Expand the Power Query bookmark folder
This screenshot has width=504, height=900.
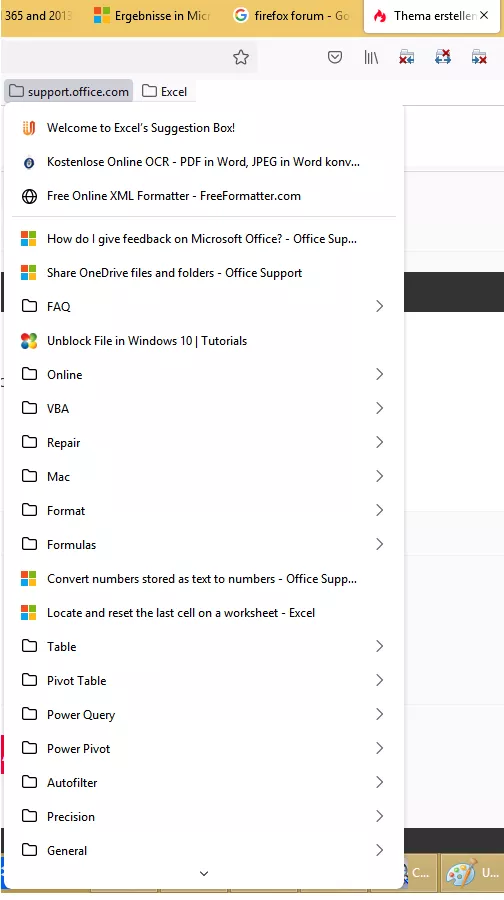203,715
